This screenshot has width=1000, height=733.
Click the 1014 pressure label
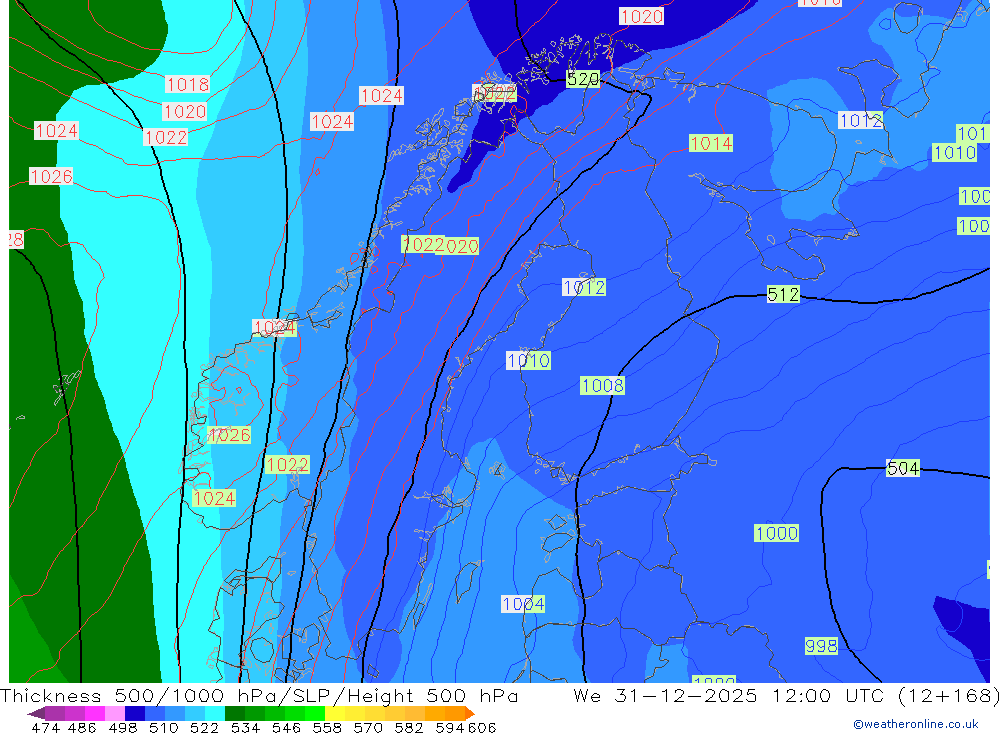point(711,143)
